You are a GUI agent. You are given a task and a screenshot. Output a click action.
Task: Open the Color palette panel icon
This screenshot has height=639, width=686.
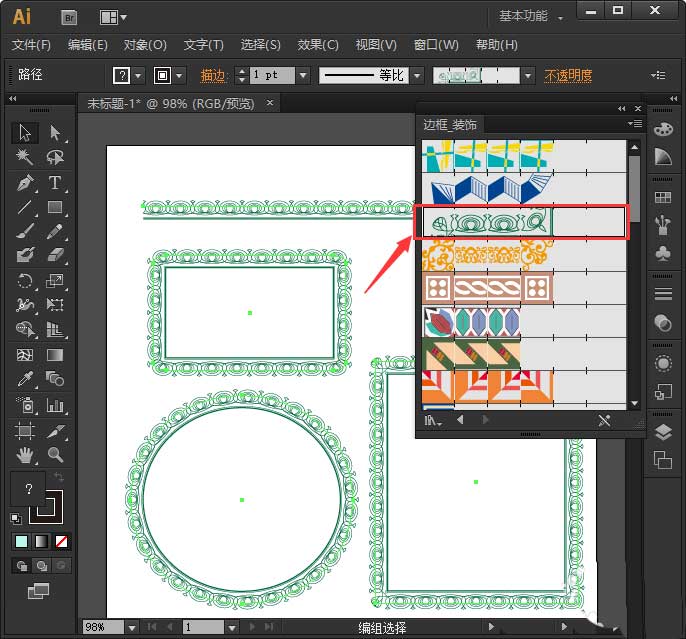point(663,129)
